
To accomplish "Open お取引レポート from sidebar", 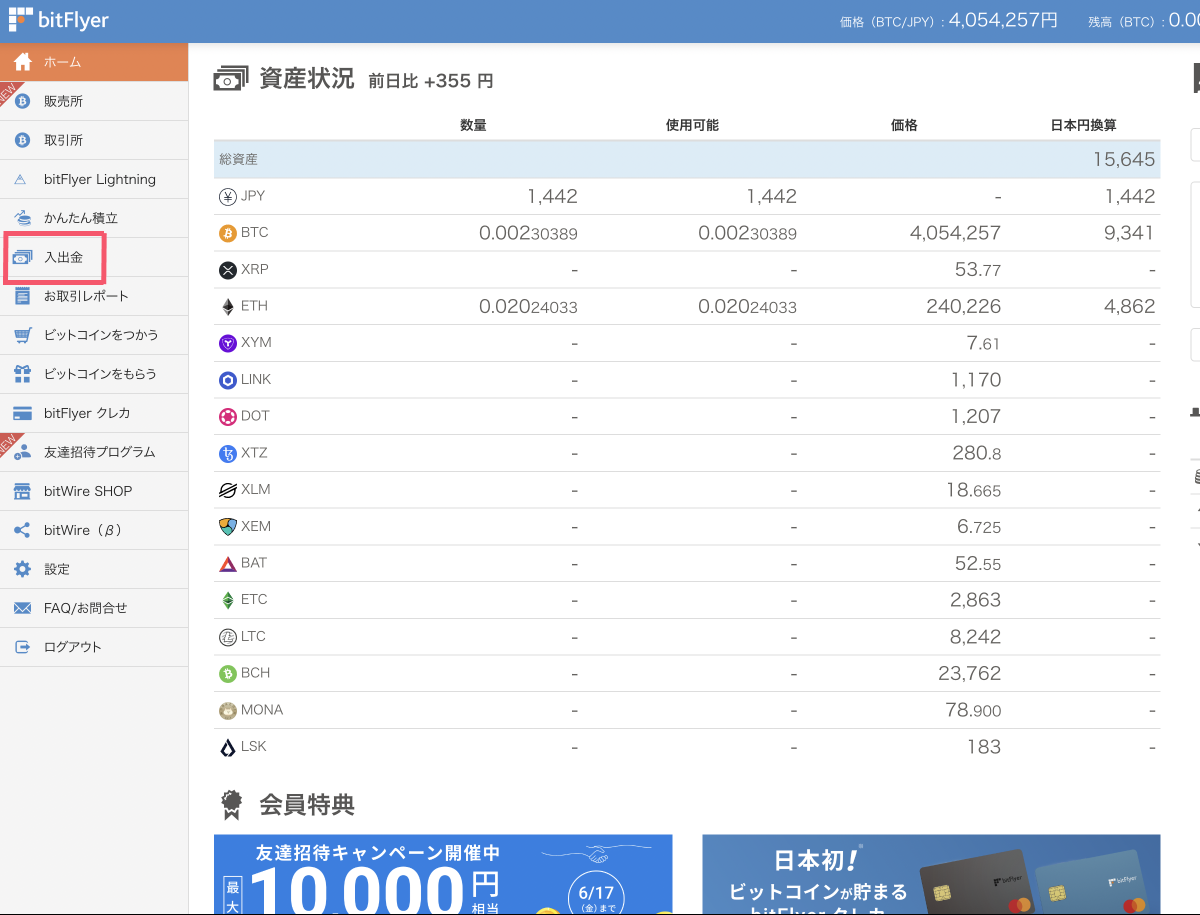I will tap(94, 296).
